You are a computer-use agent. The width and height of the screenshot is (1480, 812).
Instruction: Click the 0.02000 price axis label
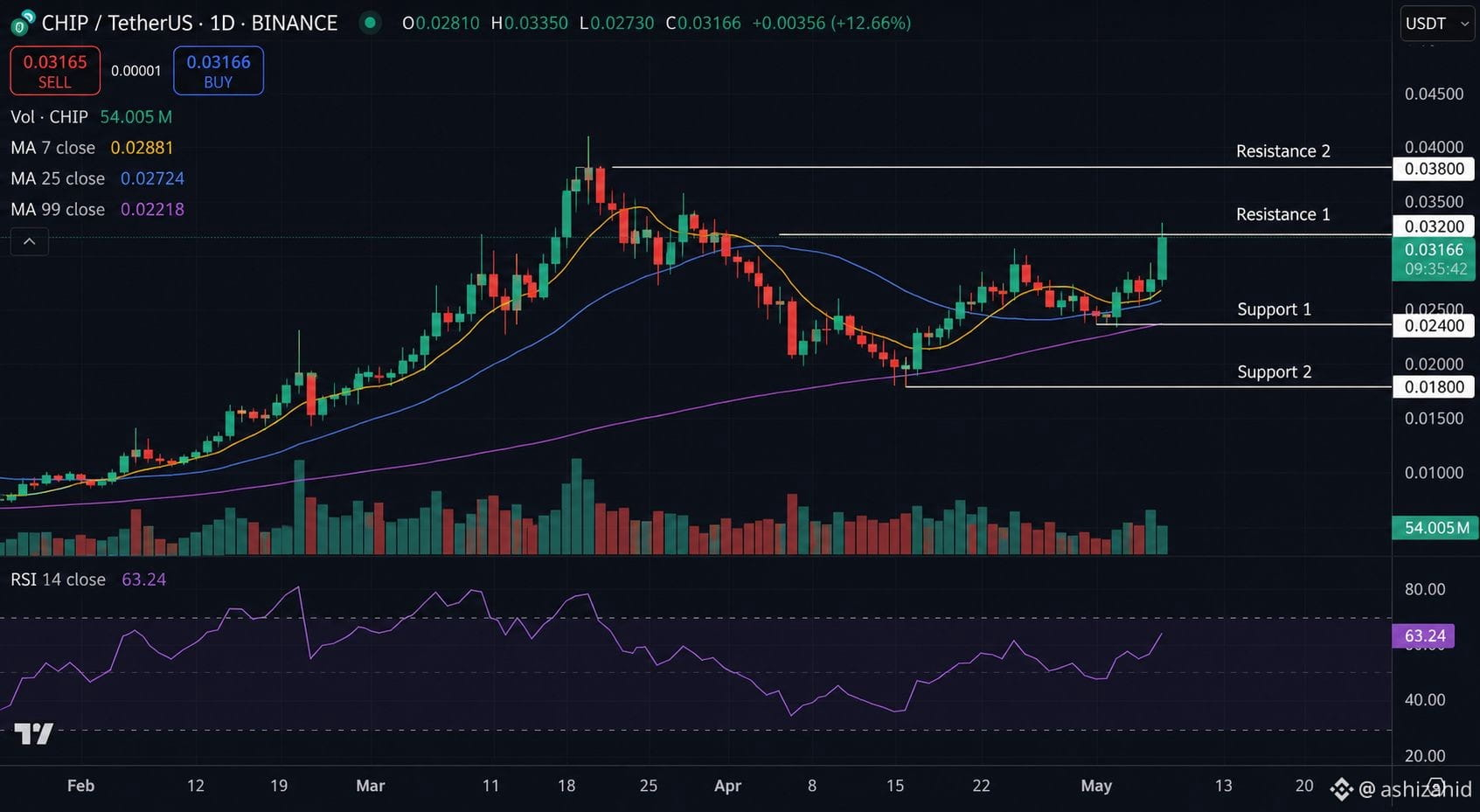click(1434, 364)
